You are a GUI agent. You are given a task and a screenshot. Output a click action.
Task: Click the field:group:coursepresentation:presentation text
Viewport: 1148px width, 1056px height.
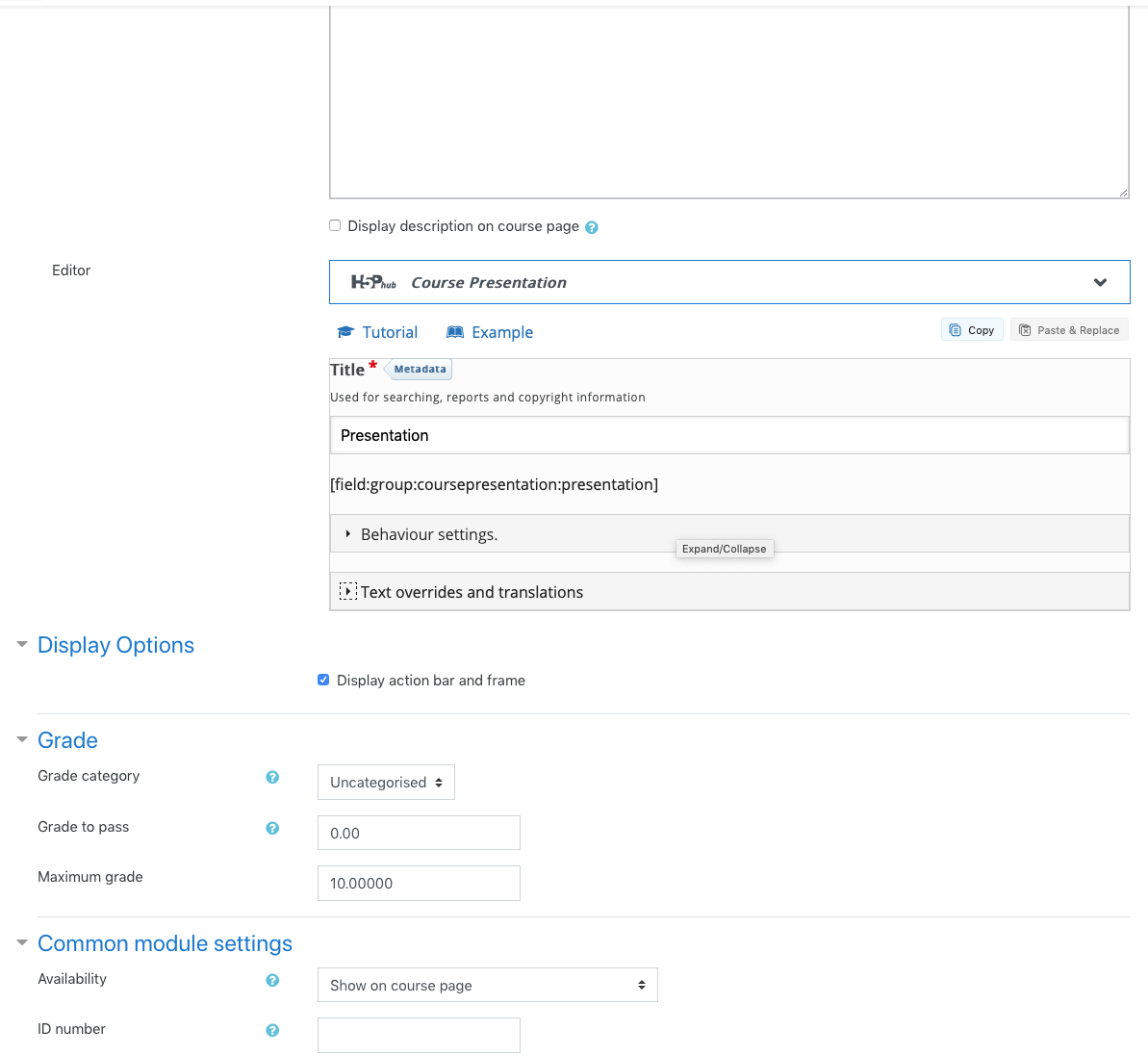(x=495, y=485)
